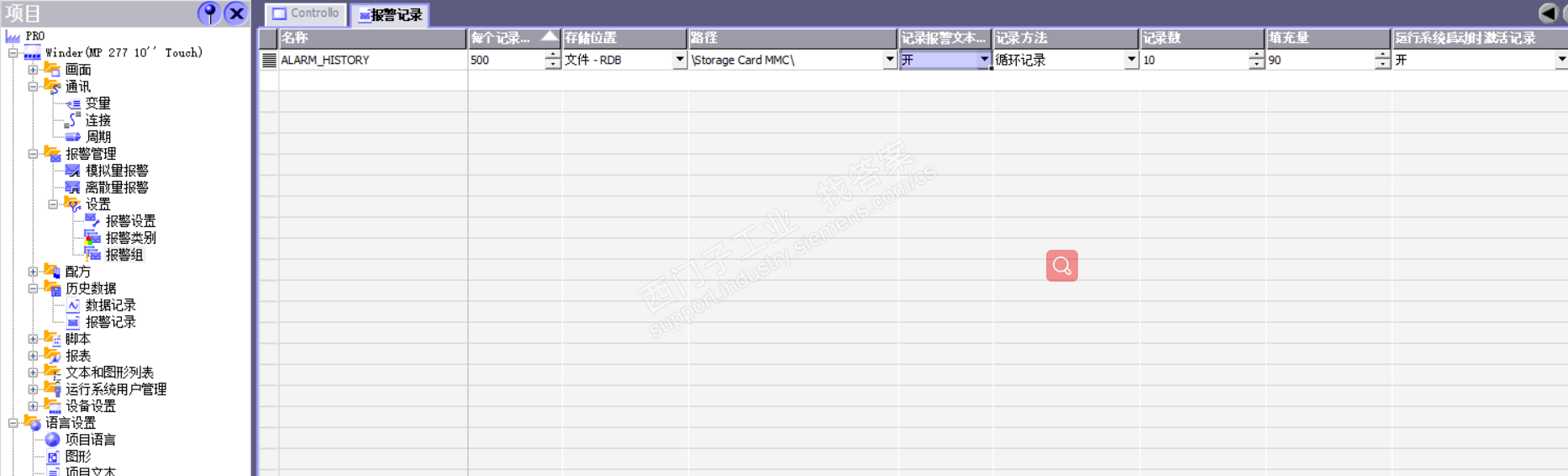Expand 运行系统用户管理 tree node
This screenshot has width=1568, height=476.
pyautogui.click(x=33, y=389)
